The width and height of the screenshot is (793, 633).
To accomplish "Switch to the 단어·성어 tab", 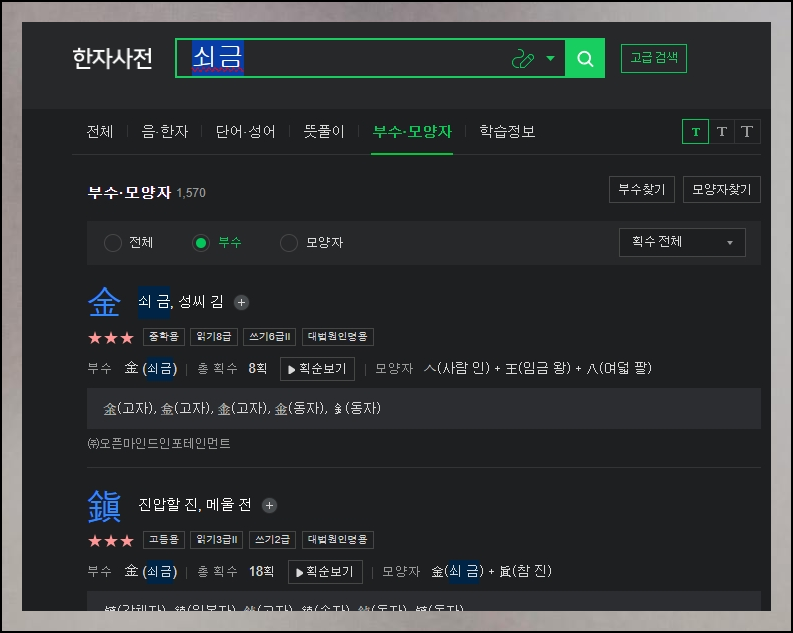I will pyautogui.click(x=246, y=131).
